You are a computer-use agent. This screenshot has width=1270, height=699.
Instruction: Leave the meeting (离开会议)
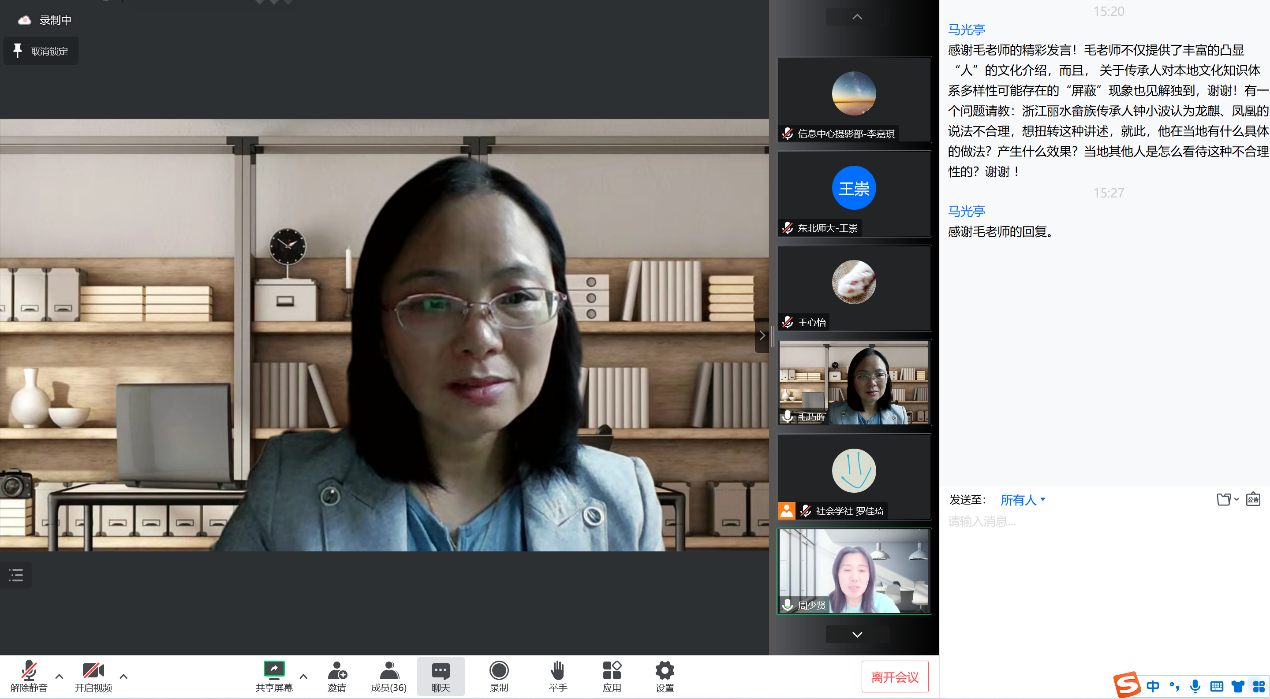[894, 677]
